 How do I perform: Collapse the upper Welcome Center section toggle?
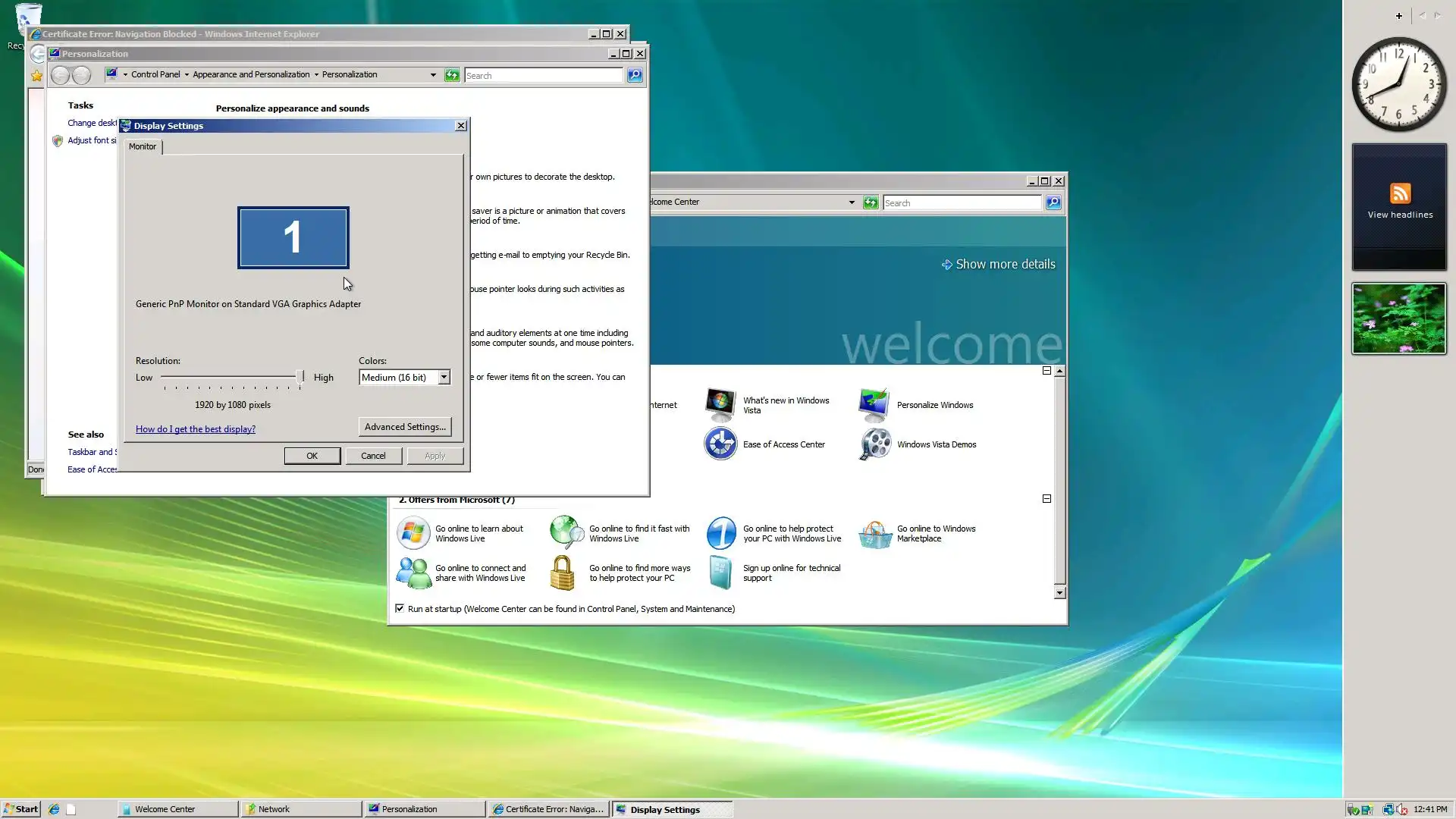pos(1046,371)
